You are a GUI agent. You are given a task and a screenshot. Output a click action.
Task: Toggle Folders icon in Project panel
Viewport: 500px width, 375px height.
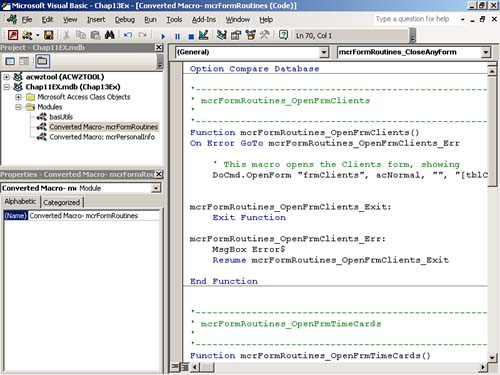42,61
